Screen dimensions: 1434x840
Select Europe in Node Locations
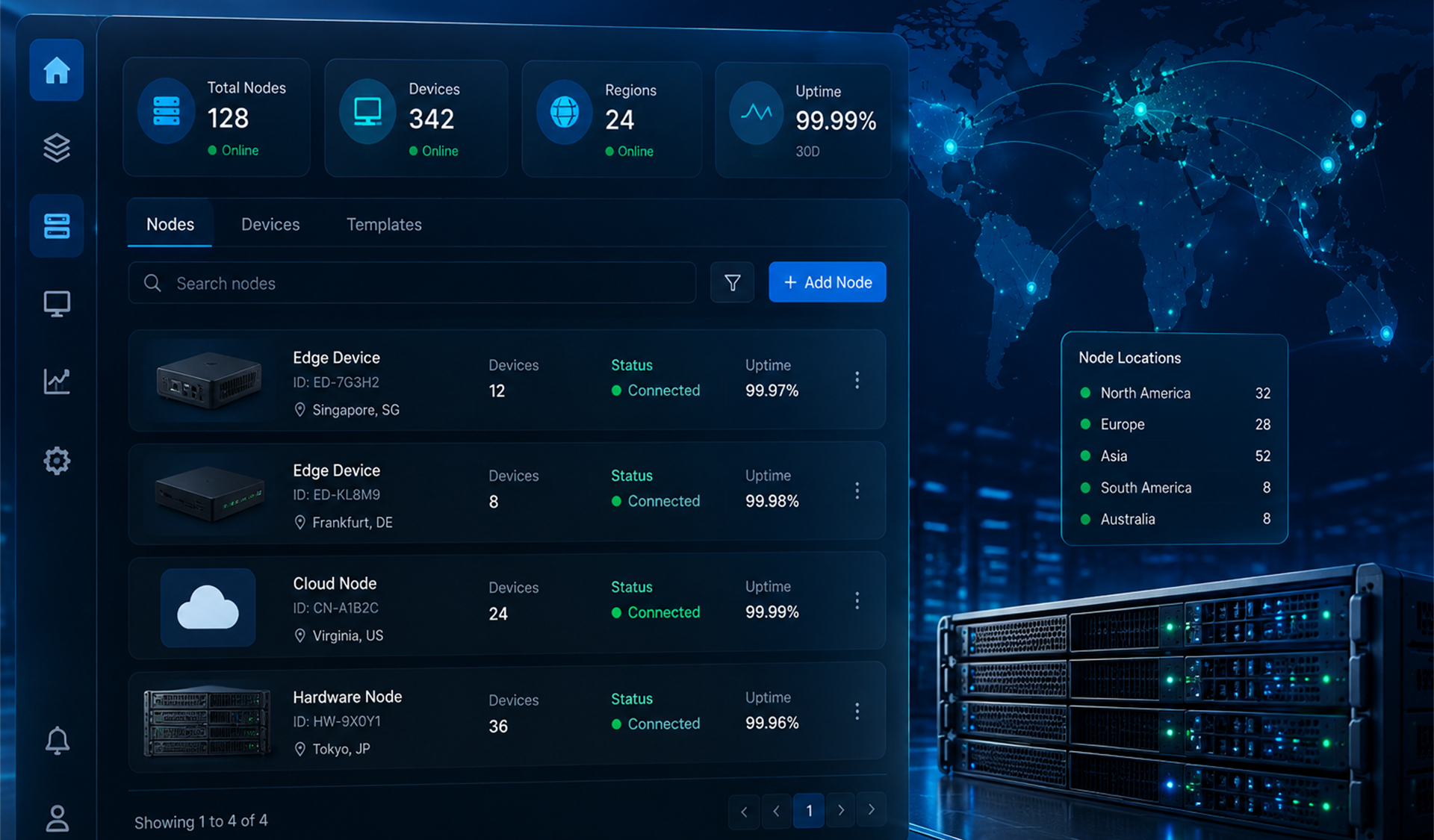click(x=1175, y=424)
